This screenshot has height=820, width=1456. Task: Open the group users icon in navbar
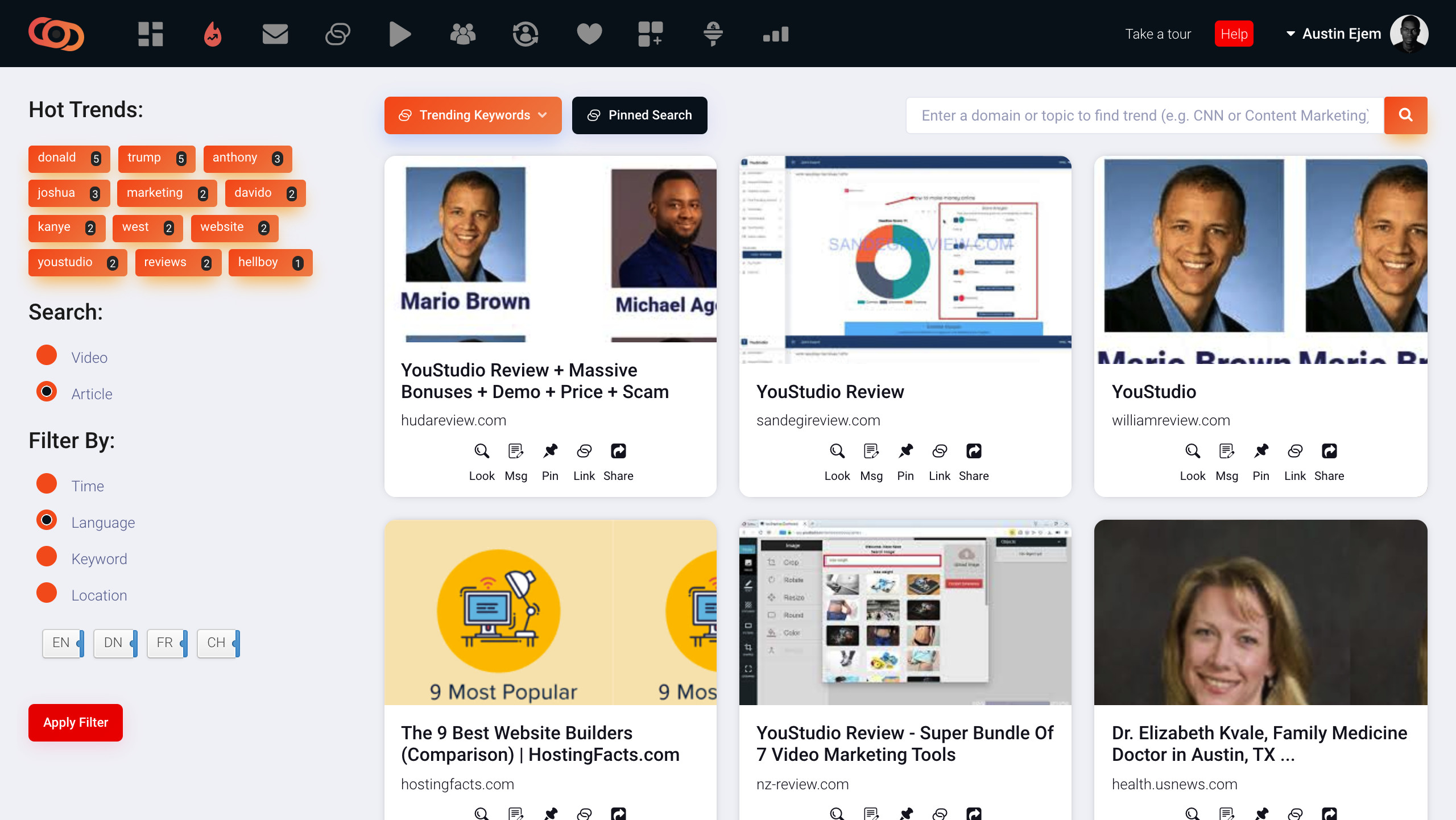tap(463, 34)
